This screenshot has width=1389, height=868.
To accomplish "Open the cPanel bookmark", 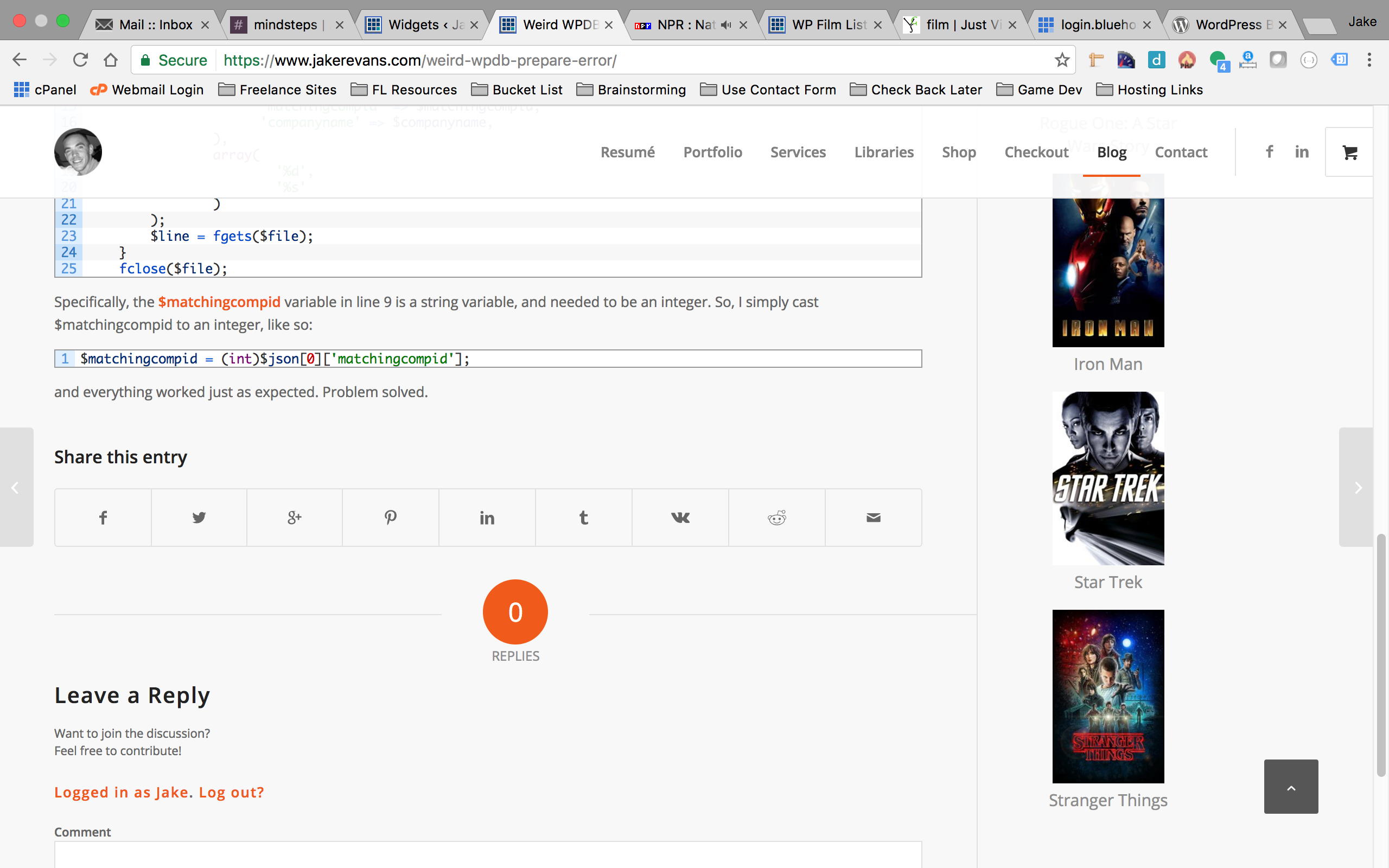I will click(45, 90).
